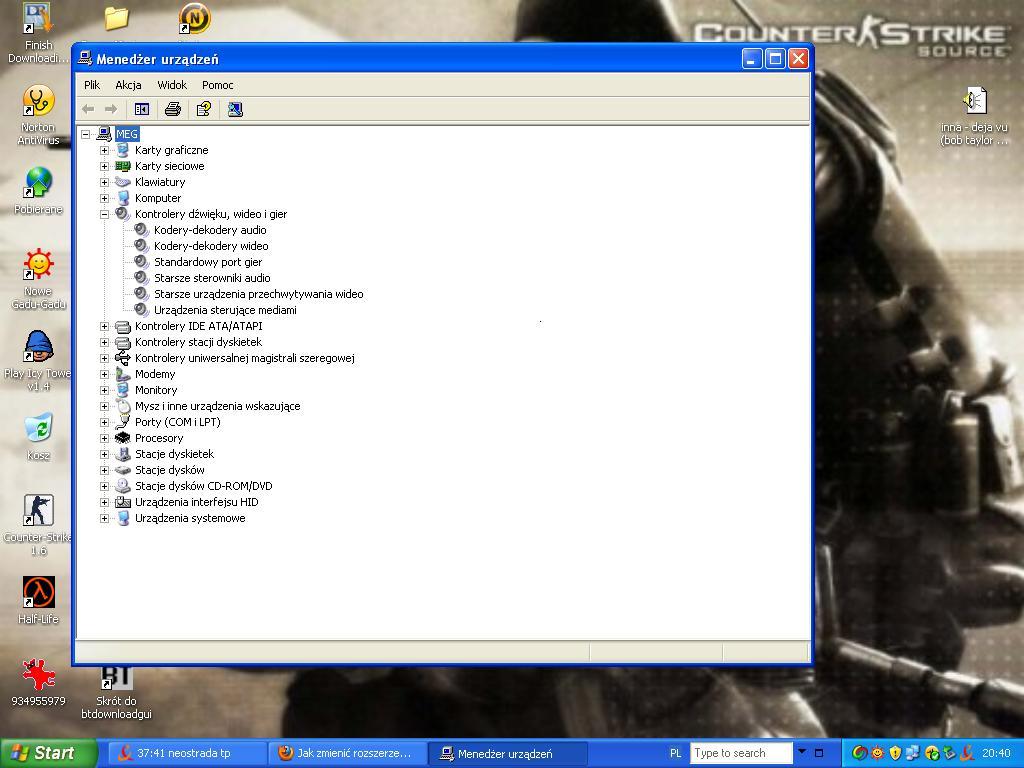Click the Klawiatury keyboard icon
1024x768 pixels.
(x=123, y=182)
